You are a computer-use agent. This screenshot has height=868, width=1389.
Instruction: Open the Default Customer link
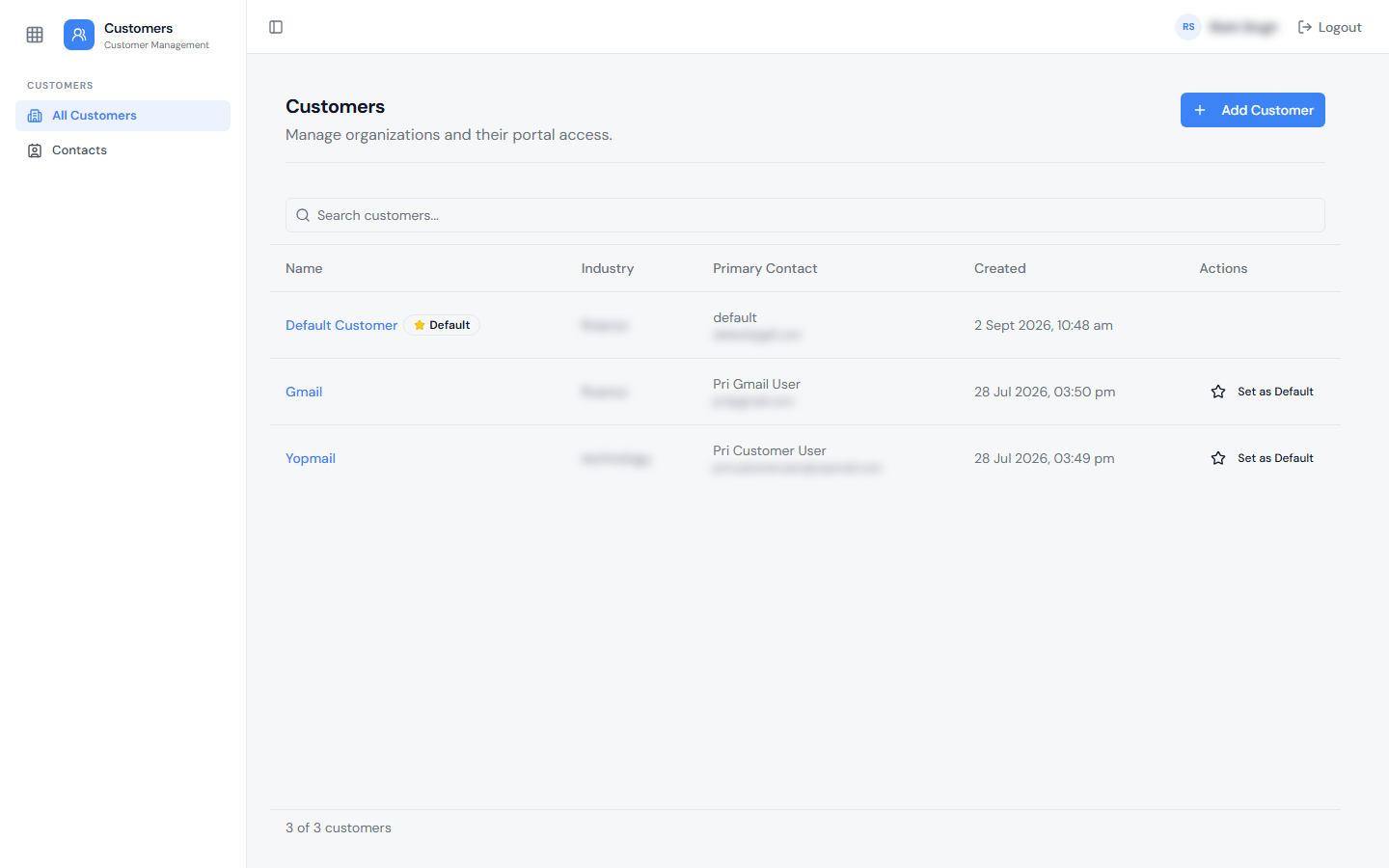point(341,325)
